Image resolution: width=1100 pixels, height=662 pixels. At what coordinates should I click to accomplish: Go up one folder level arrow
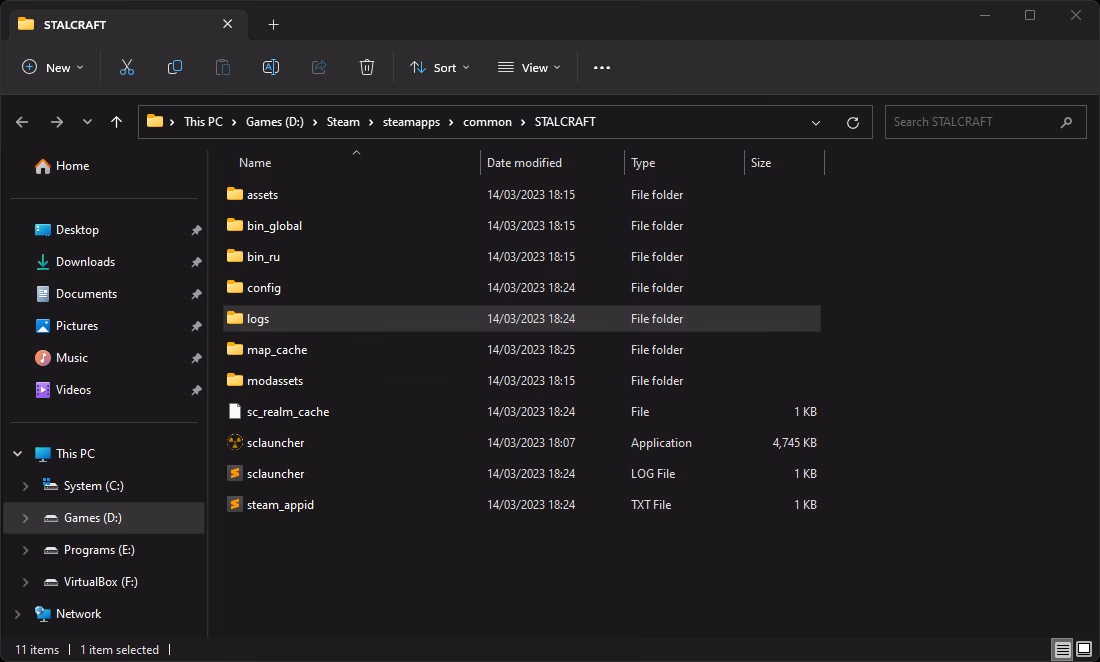point(116,122)
